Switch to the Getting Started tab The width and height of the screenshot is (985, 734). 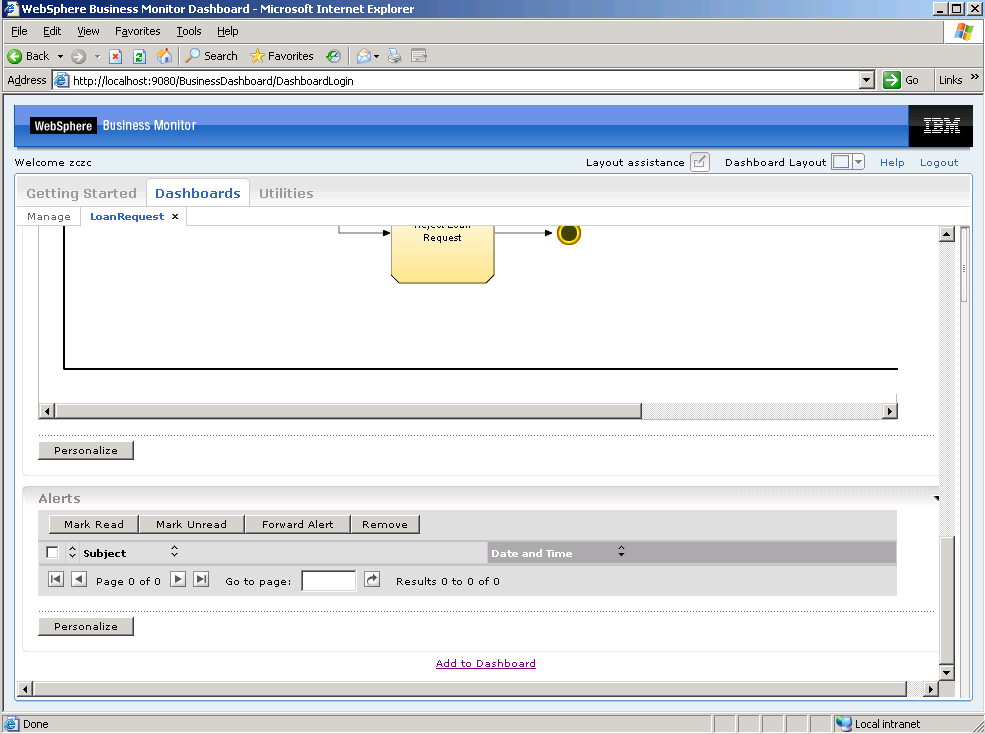(x=81, y=193)
